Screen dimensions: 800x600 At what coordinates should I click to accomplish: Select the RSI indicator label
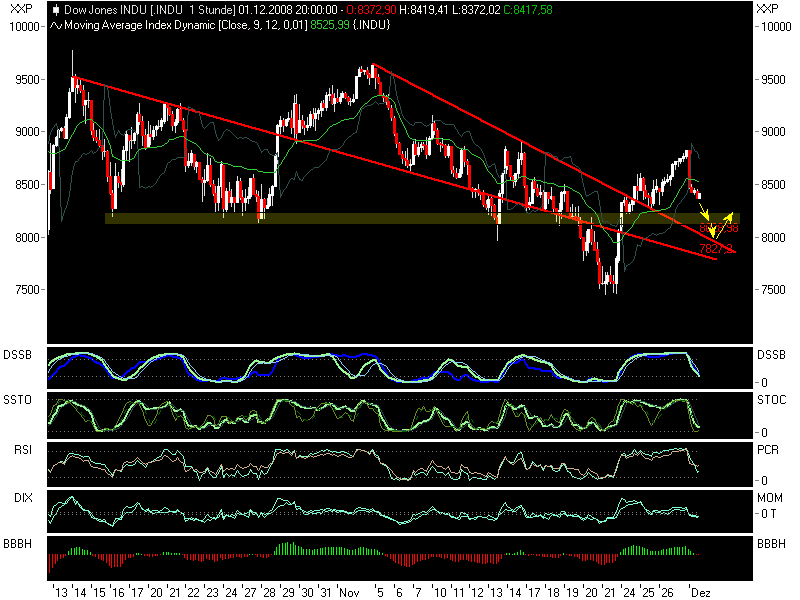[x=23, y=450]
